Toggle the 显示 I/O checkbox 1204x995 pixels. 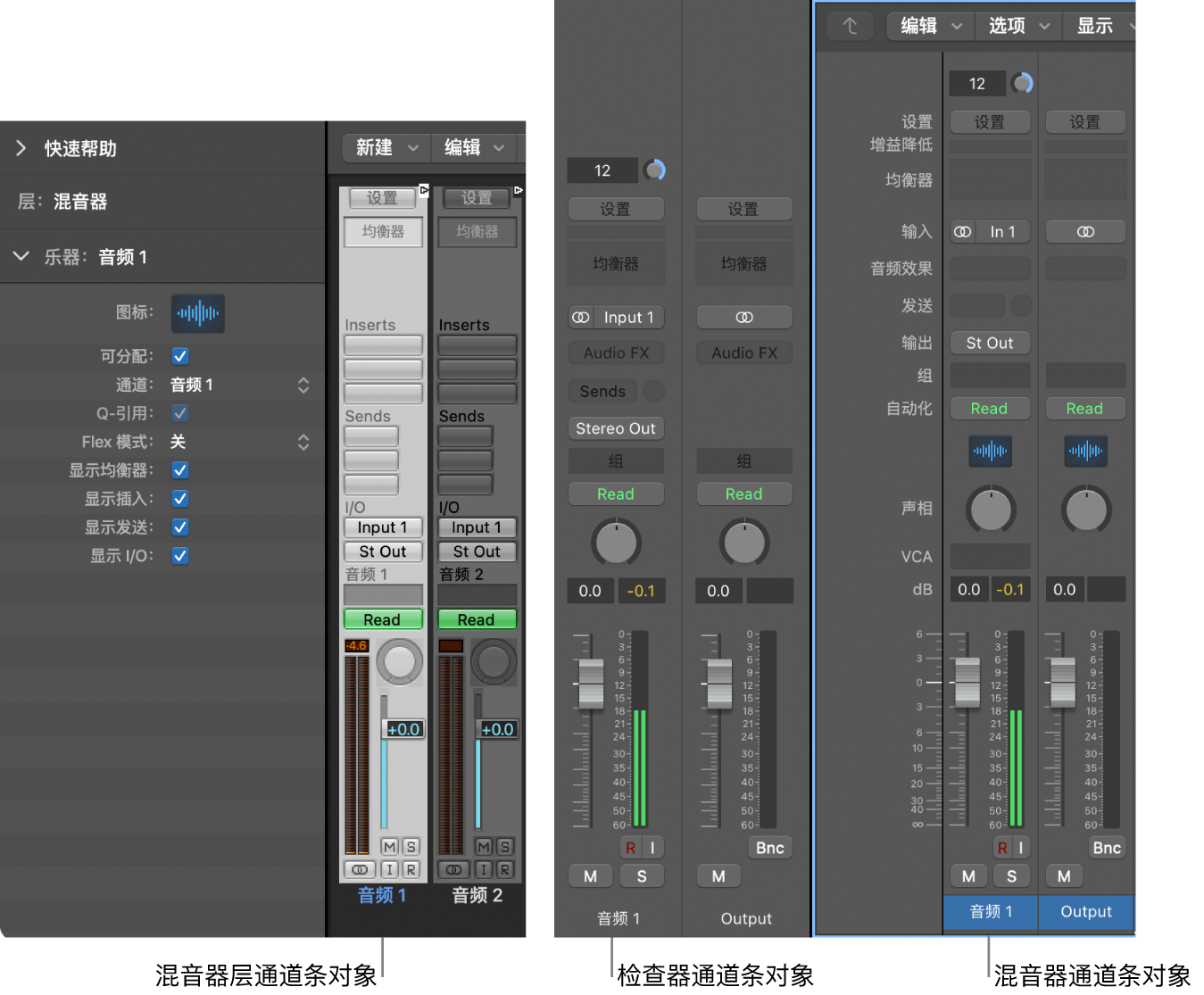(180, 556)
